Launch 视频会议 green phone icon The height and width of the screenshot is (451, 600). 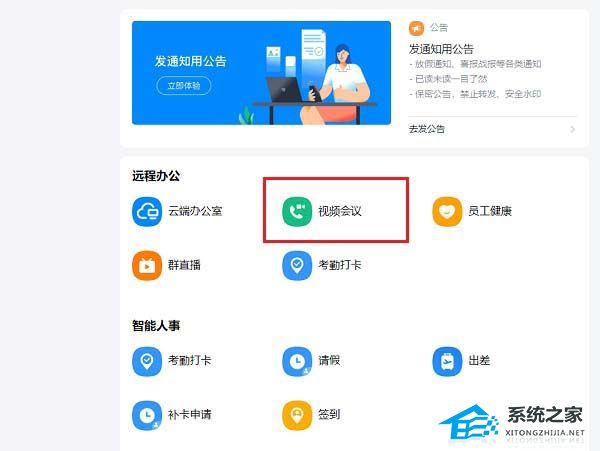point(297,212)
